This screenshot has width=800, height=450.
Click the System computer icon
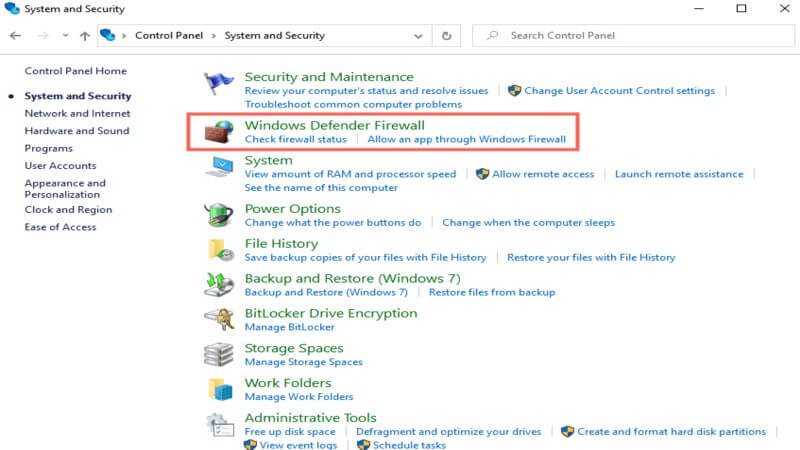219,167
